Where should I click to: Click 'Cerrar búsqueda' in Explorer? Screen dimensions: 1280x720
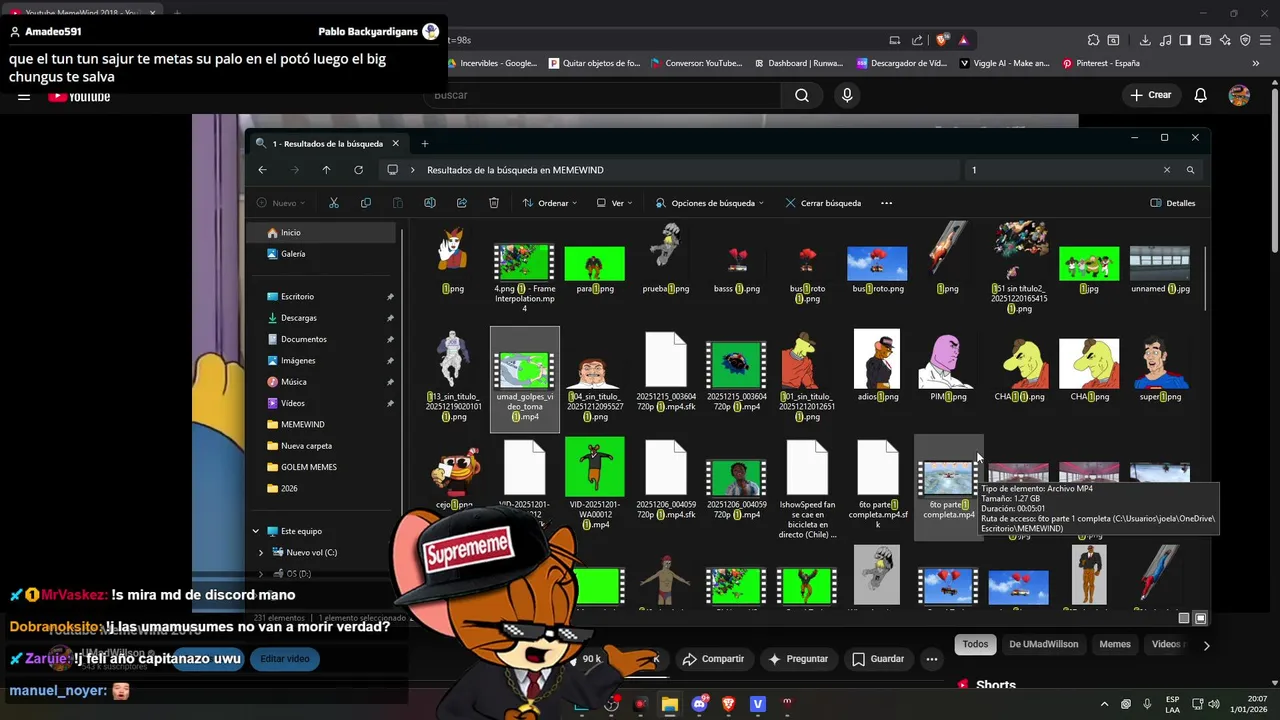(x=823, y=203)
